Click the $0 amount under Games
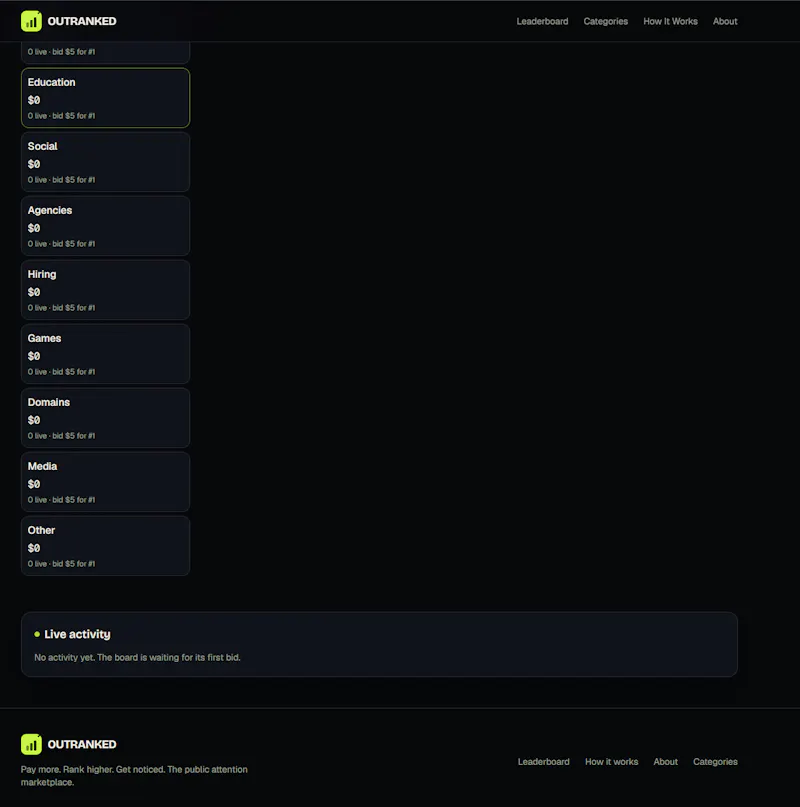The width and height of the screenshot is (800, 807). [x=34, y=356]
